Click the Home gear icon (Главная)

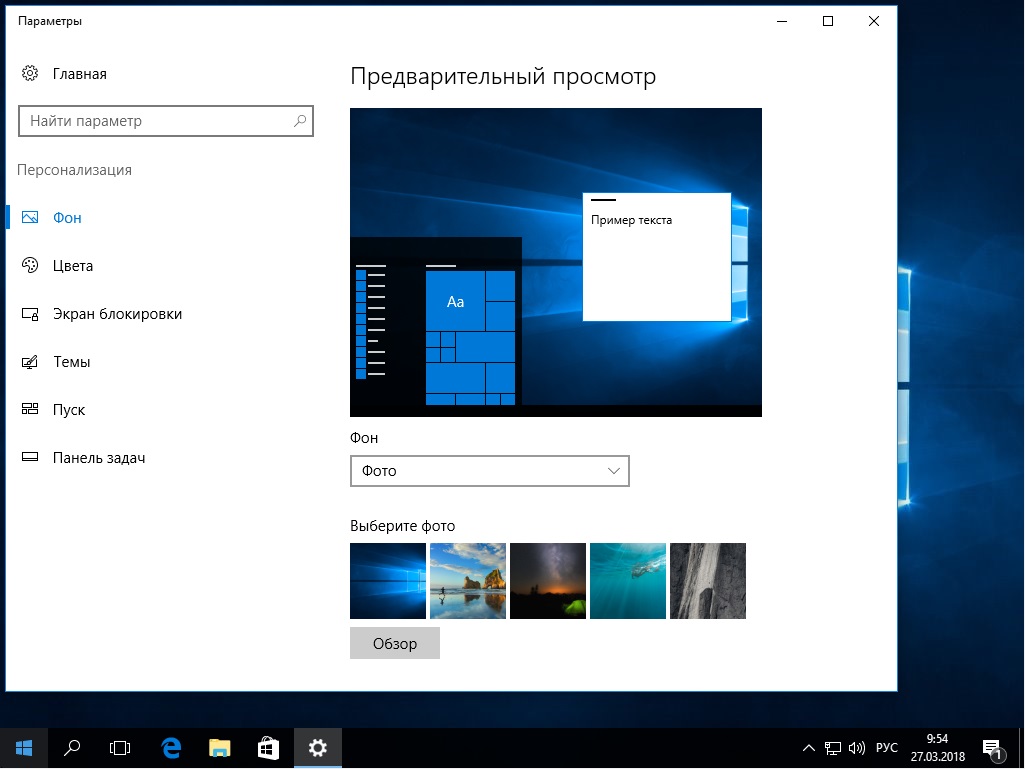pos(30,74)
